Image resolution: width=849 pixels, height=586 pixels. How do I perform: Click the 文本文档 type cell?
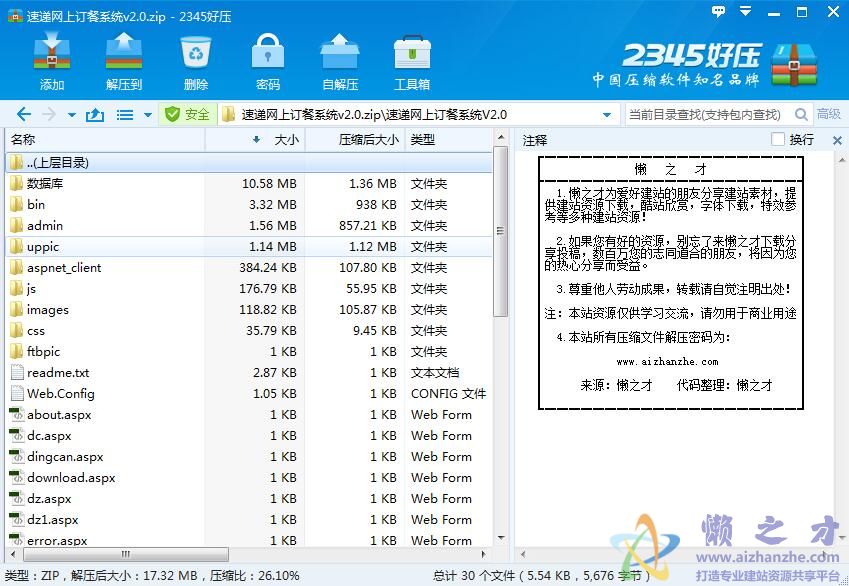(x=435, y=373)
